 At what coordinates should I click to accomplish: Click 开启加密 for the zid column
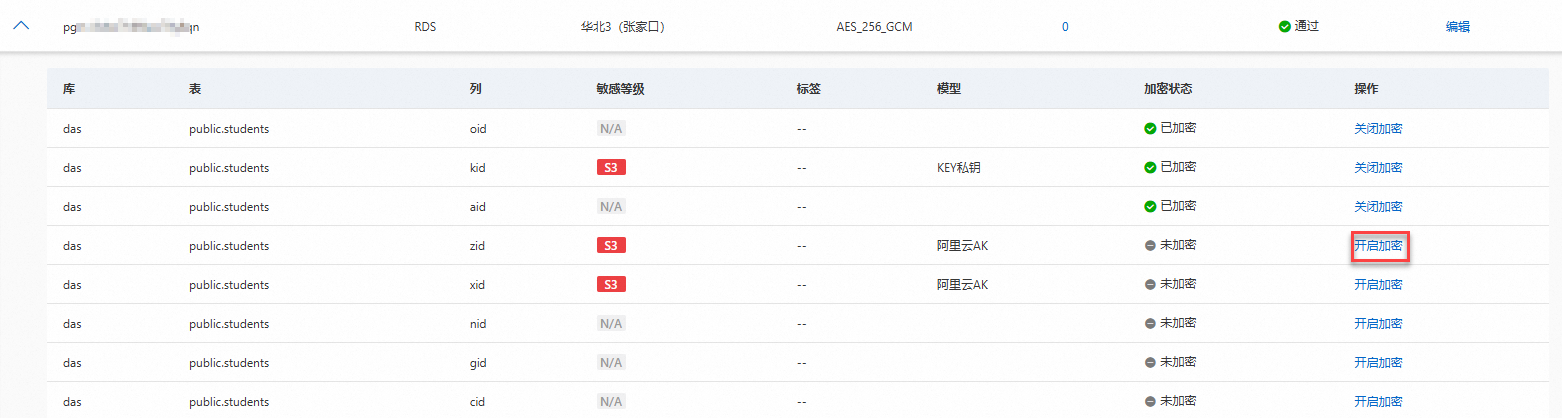click(x=1378, y=246)
